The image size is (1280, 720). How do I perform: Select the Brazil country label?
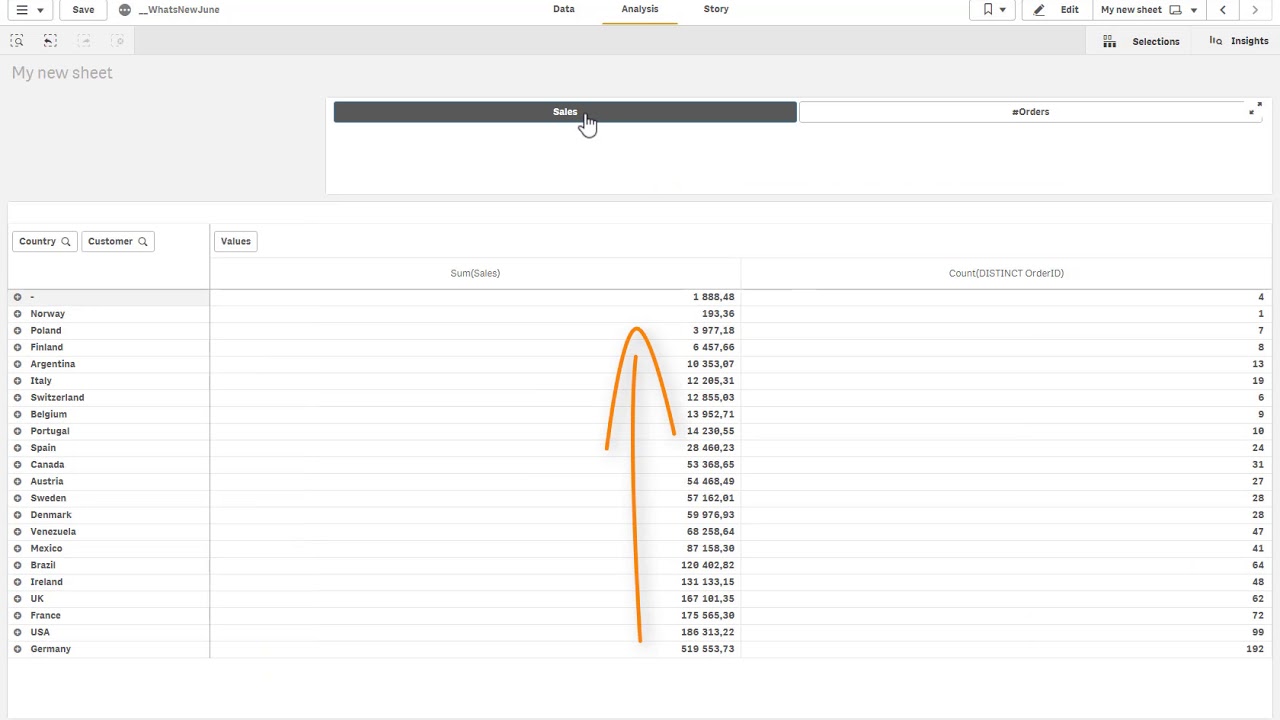[x=43, y=565]
